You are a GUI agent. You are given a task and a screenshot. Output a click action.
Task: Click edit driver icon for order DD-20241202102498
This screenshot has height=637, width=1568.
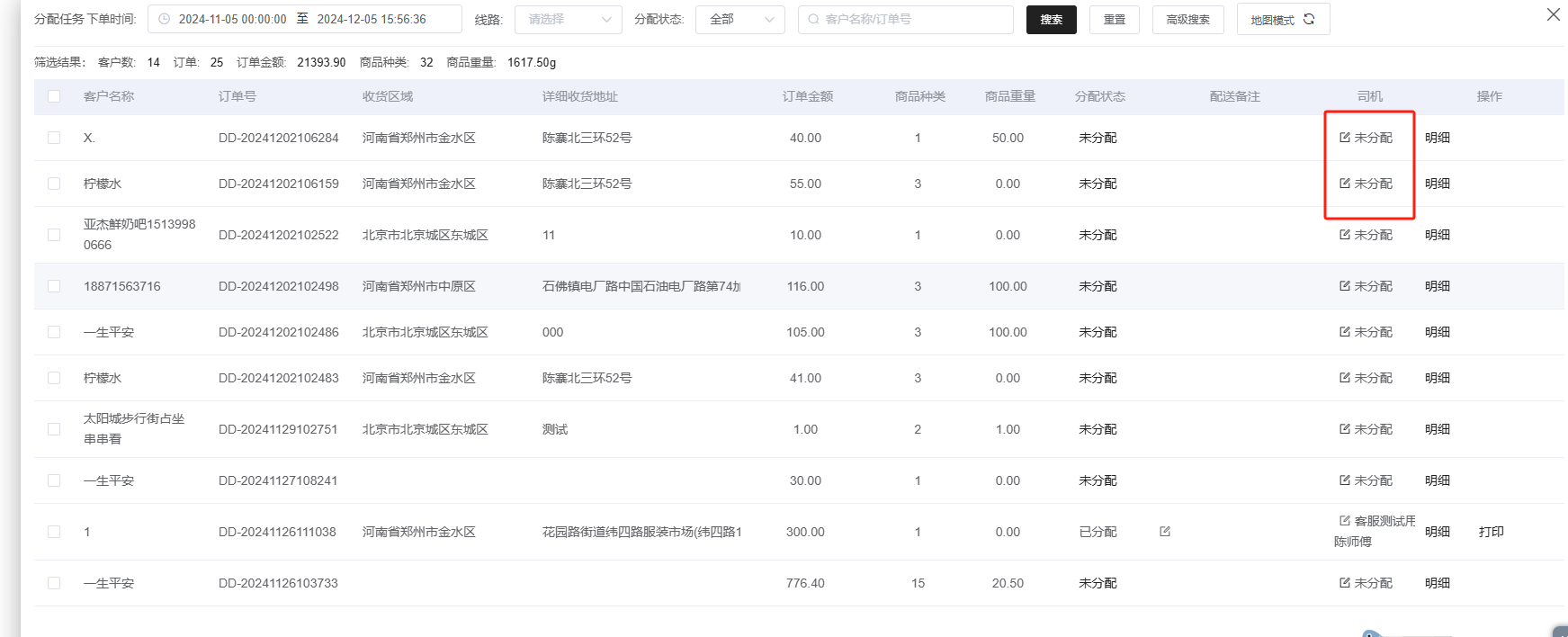click(1344, 286)
